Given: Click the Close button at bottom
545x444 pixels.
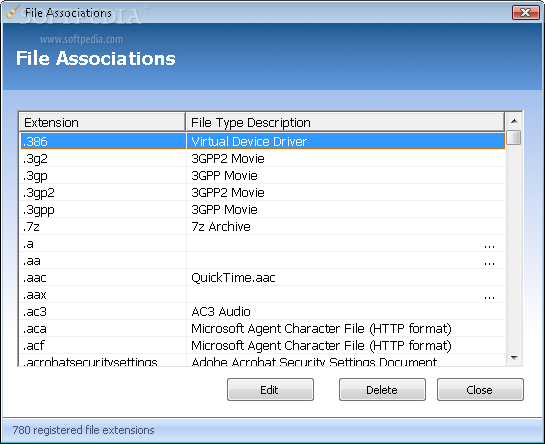Looking at the screenshot, I should click(x=480, y=389).
